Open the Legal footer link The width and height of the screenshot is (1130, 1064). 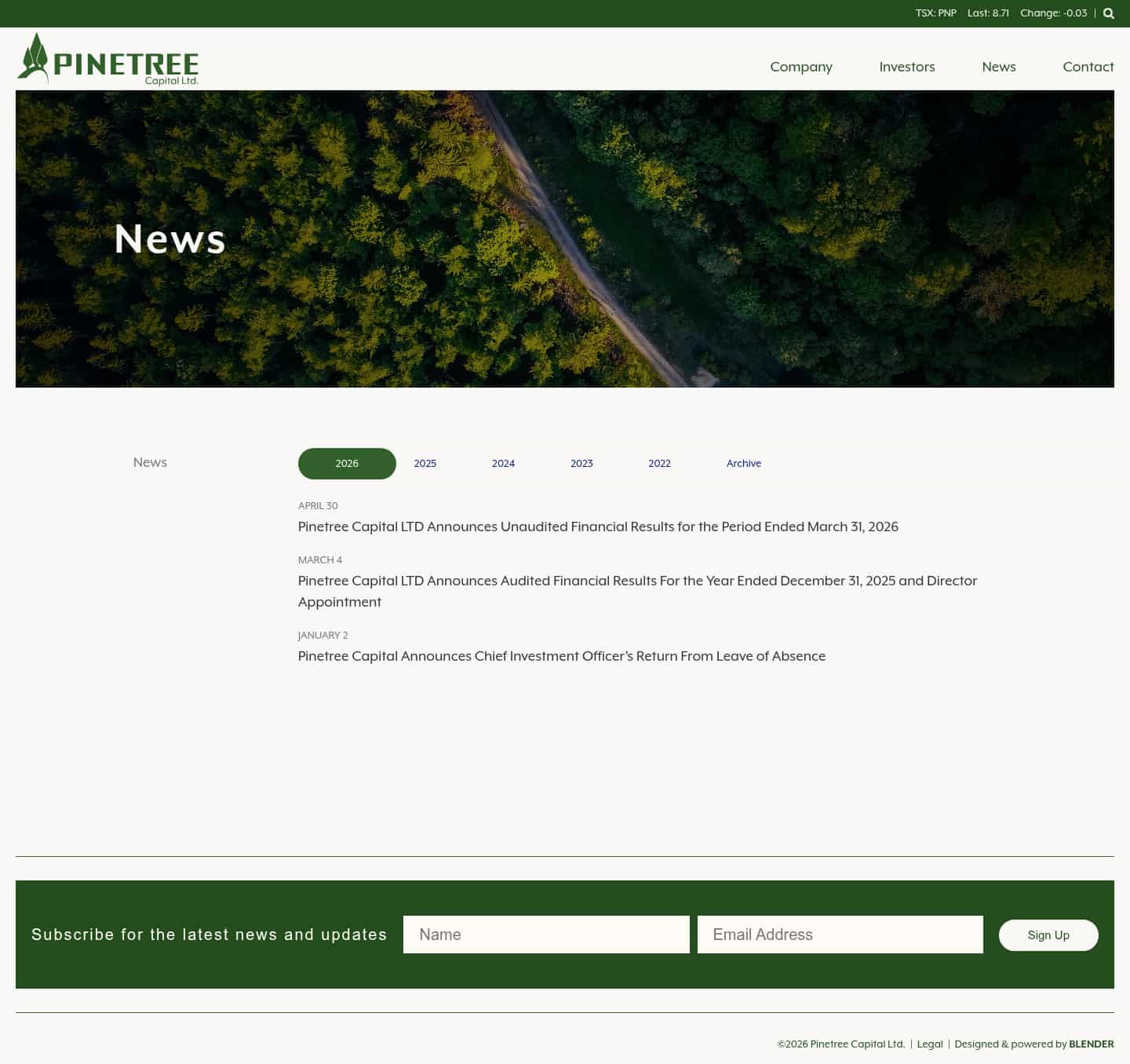coord(930,1044)
